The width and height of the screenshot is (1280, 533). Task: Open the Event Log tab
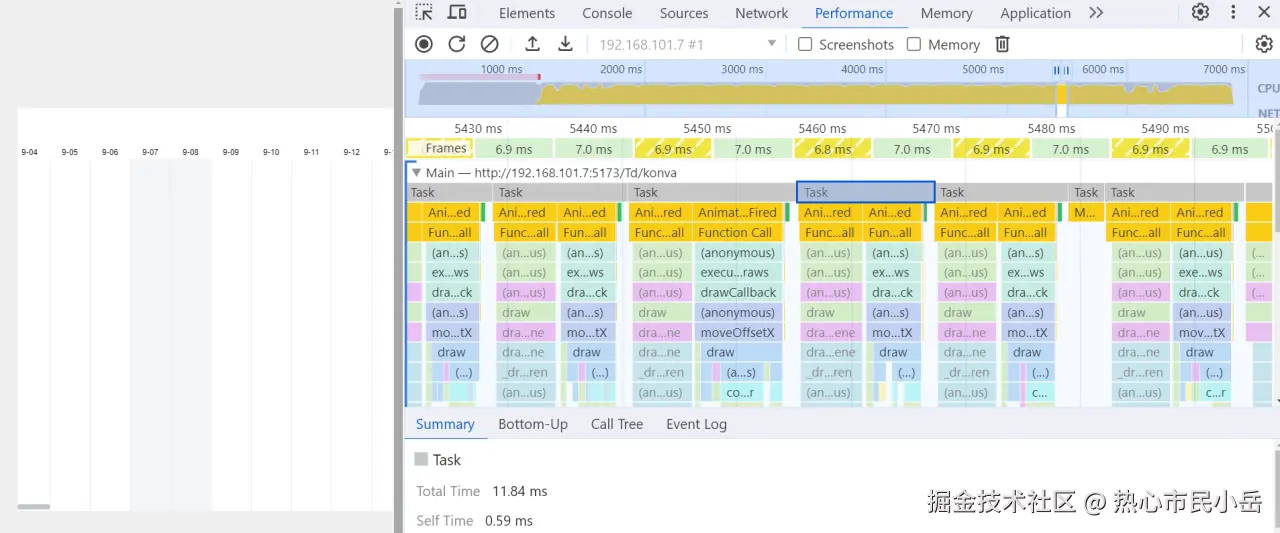pos(696,424)
